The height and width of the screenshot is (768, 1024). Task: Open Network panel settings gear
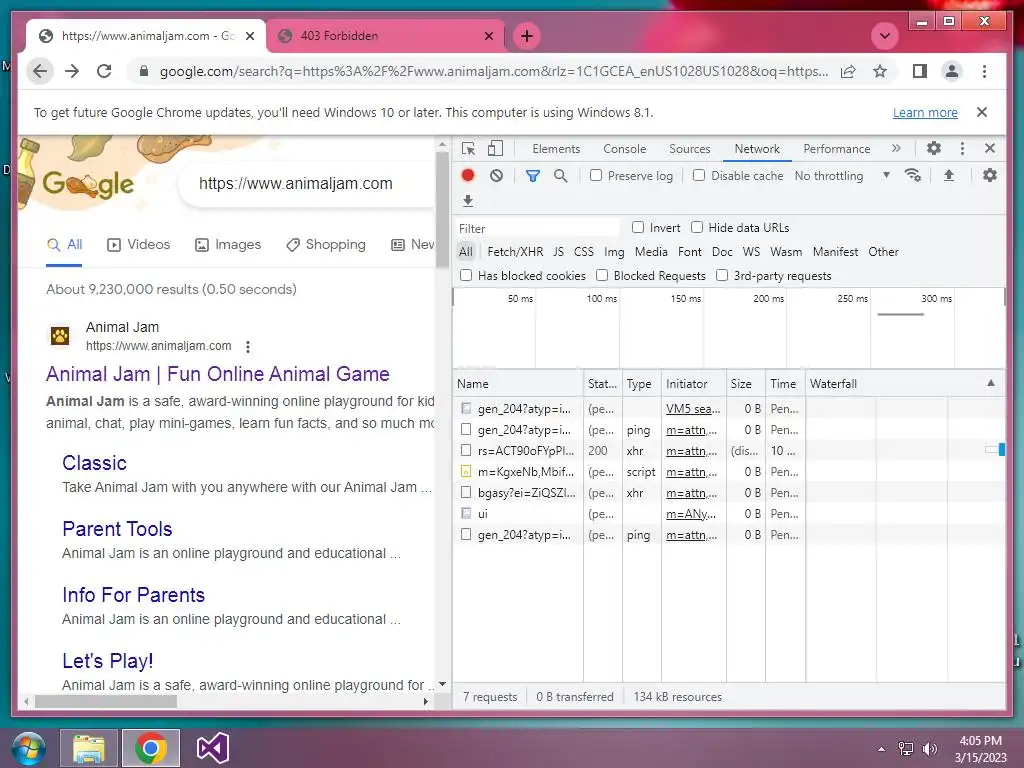tap(990, 176)
